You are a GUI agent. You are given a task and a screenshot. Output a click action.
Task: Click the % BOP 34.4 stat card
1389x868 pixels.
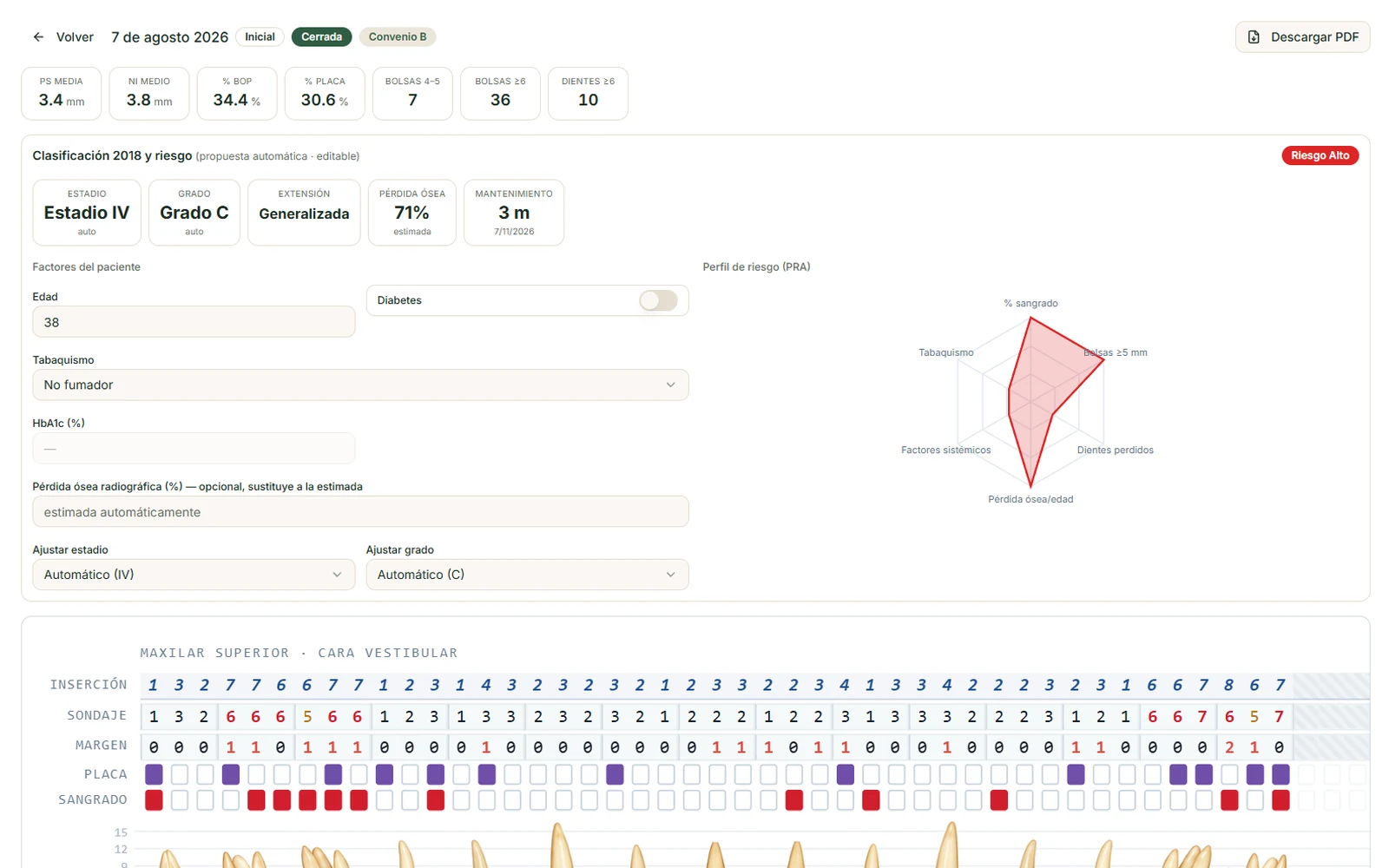pyautogui.click(x=237, y=94)
